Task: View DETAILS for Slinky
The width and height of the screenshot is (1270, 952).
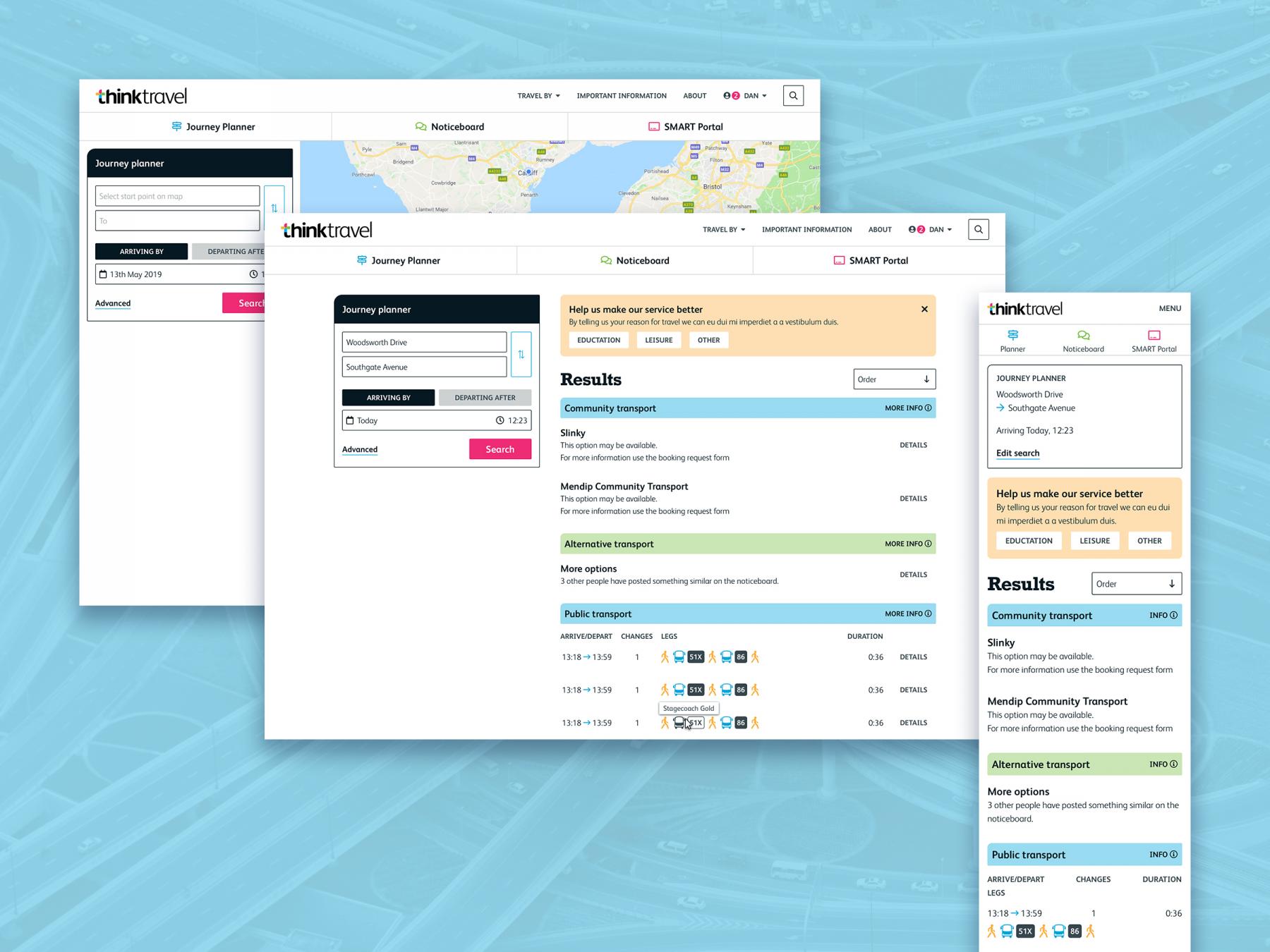Action: (x=913, y=445)
